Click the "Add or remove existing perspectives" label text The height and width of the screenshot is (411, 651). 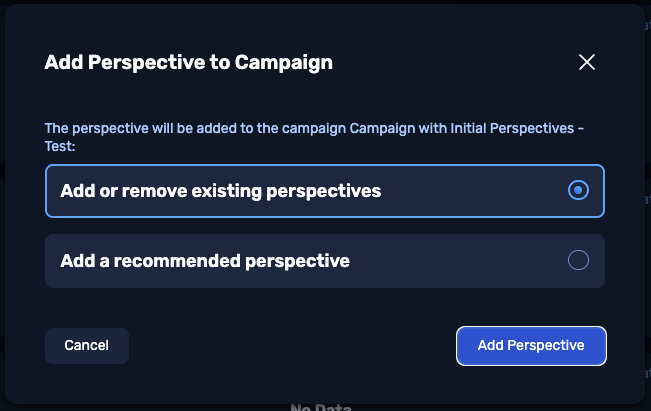[220, 190]
